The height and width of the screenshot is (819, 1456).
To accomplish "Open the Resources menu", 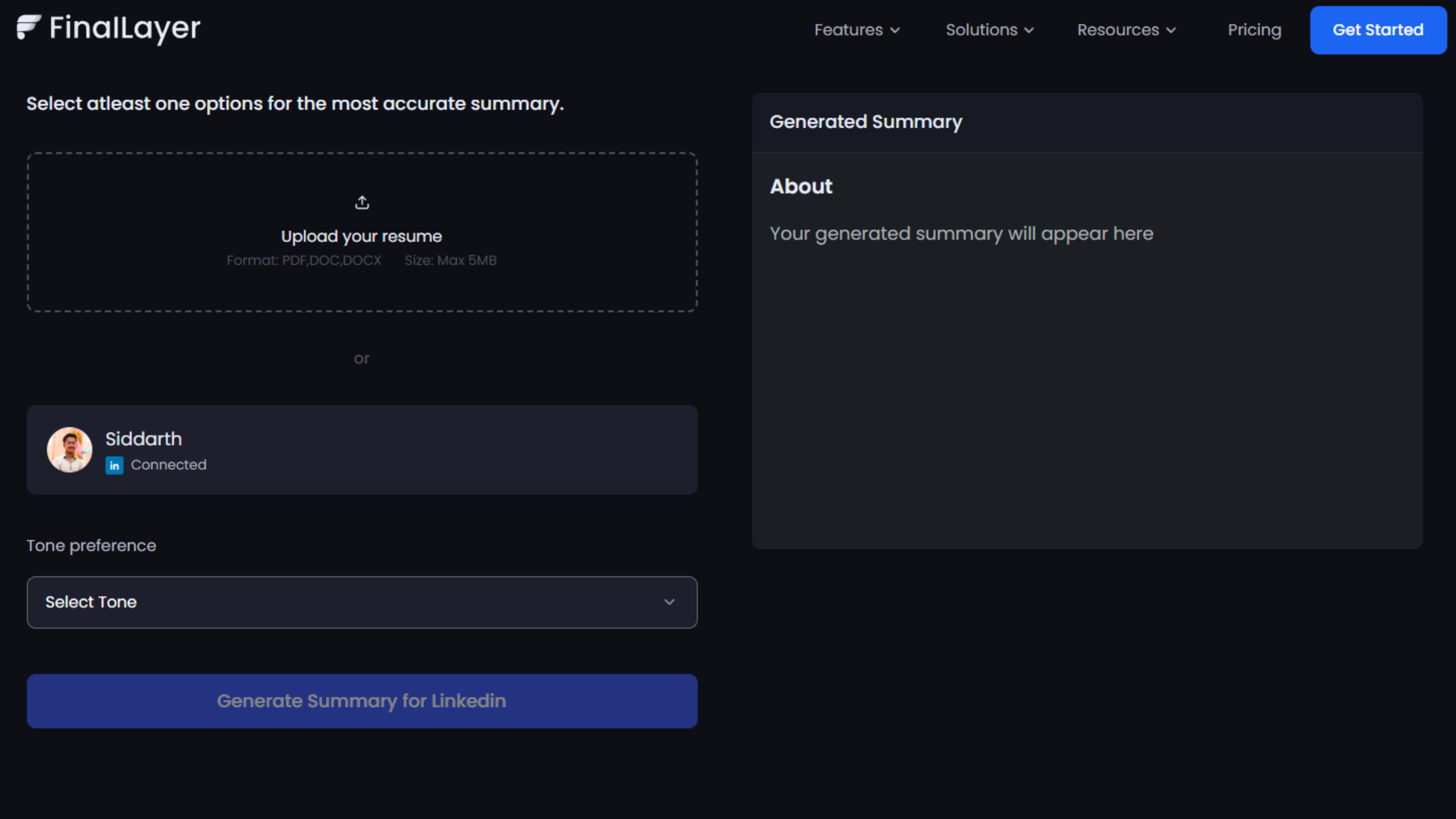I will (x=1118, y=30).
